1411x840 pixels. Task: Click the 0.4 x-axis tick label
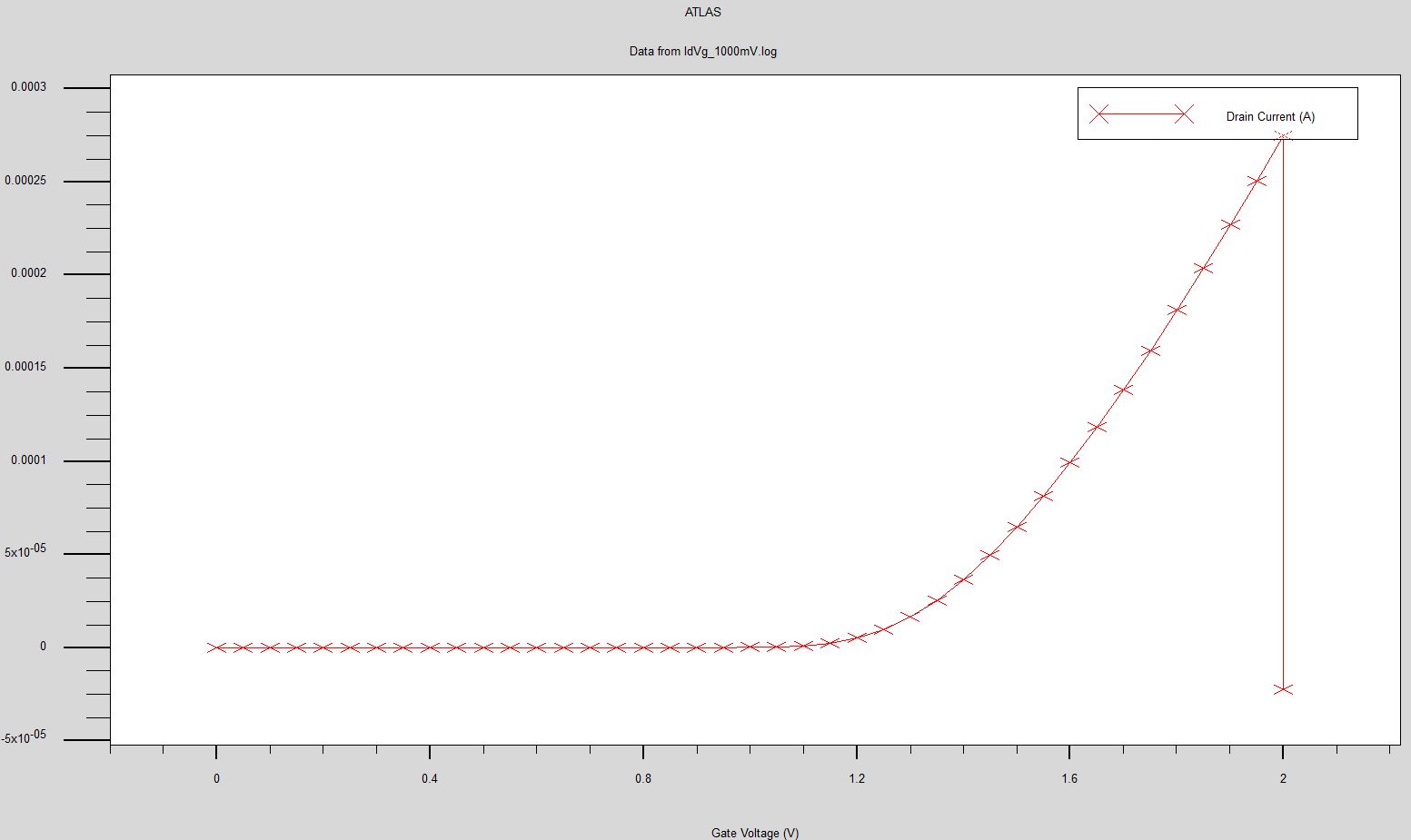[430, 778]
